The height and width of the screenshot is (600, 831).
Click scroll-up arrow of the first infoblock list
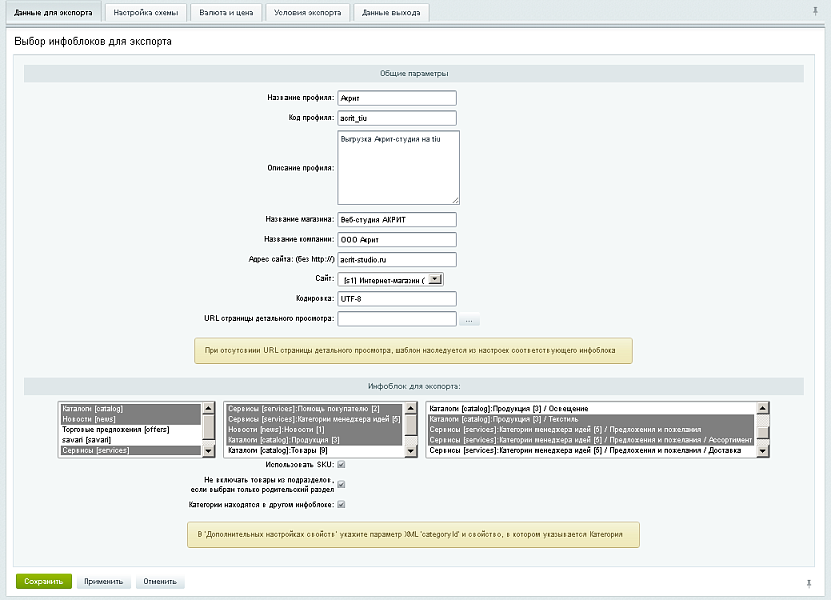pyautogui.click(x=208, y=408)
